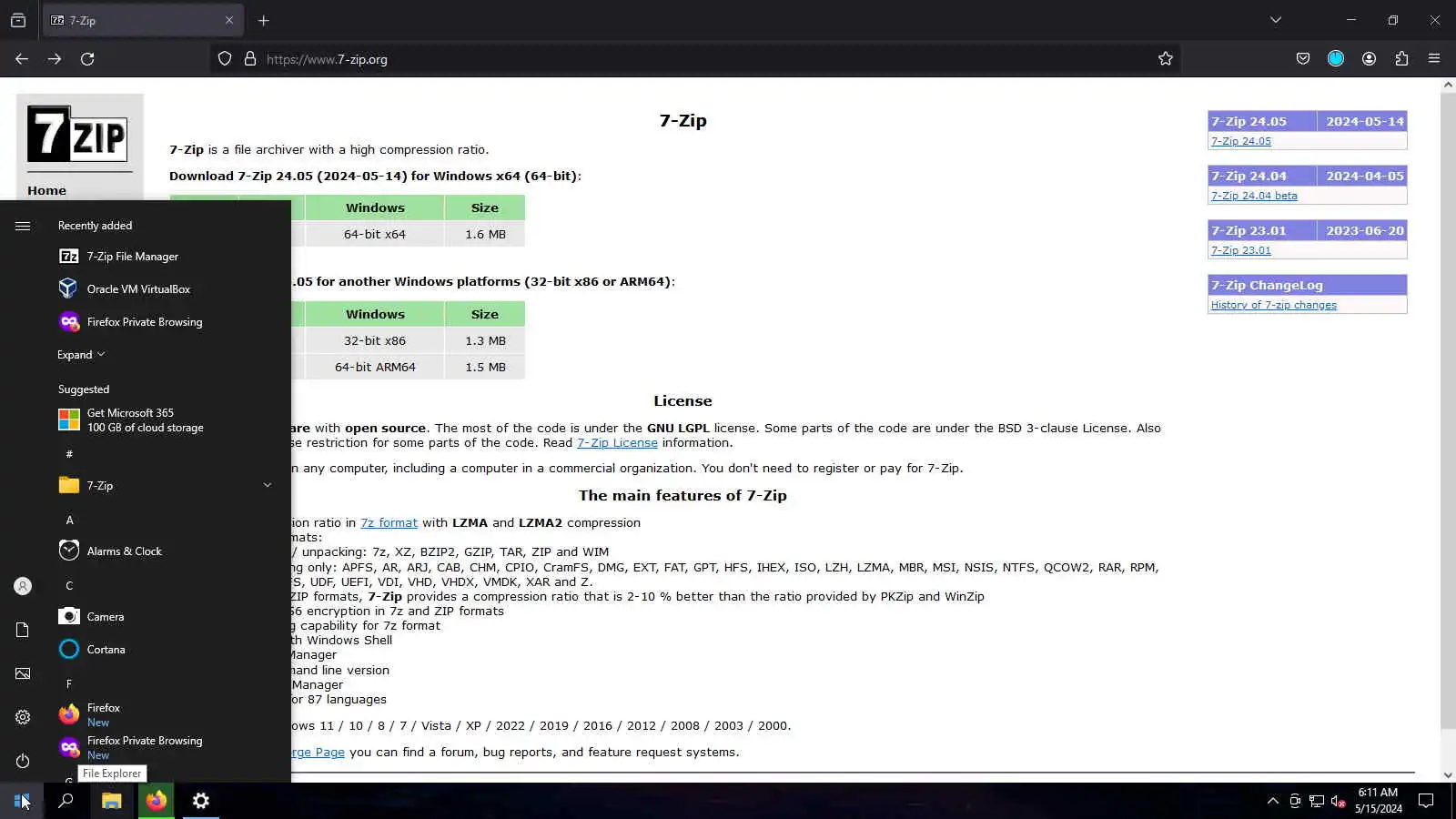Click the muted volume tray icon
1456x819 pixels.
tap(1339, 801)
